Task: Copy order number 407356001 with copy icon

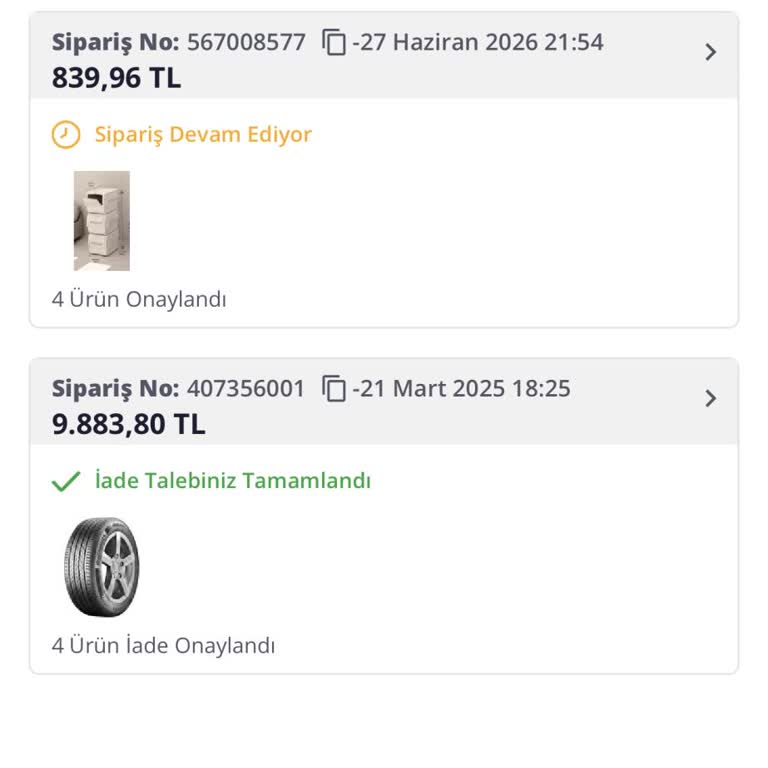Action: point(334,388)
